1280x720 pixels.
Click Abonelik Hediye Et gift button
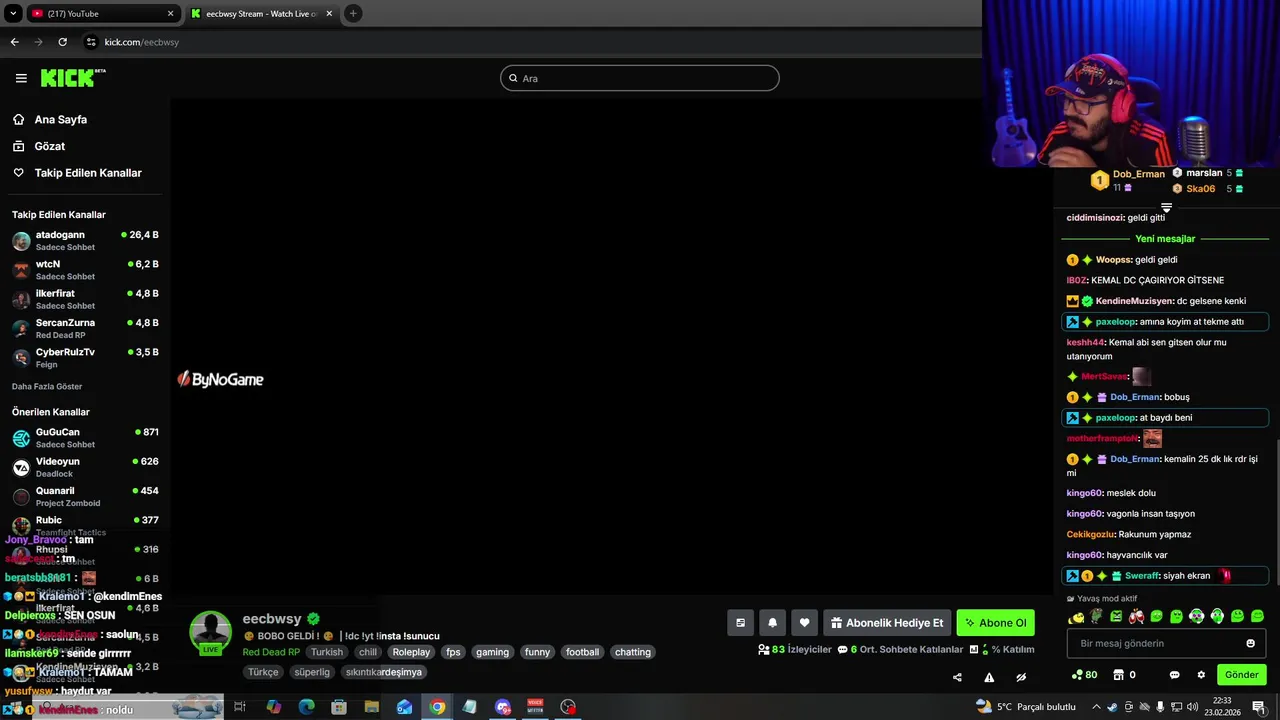coord(887,623)
